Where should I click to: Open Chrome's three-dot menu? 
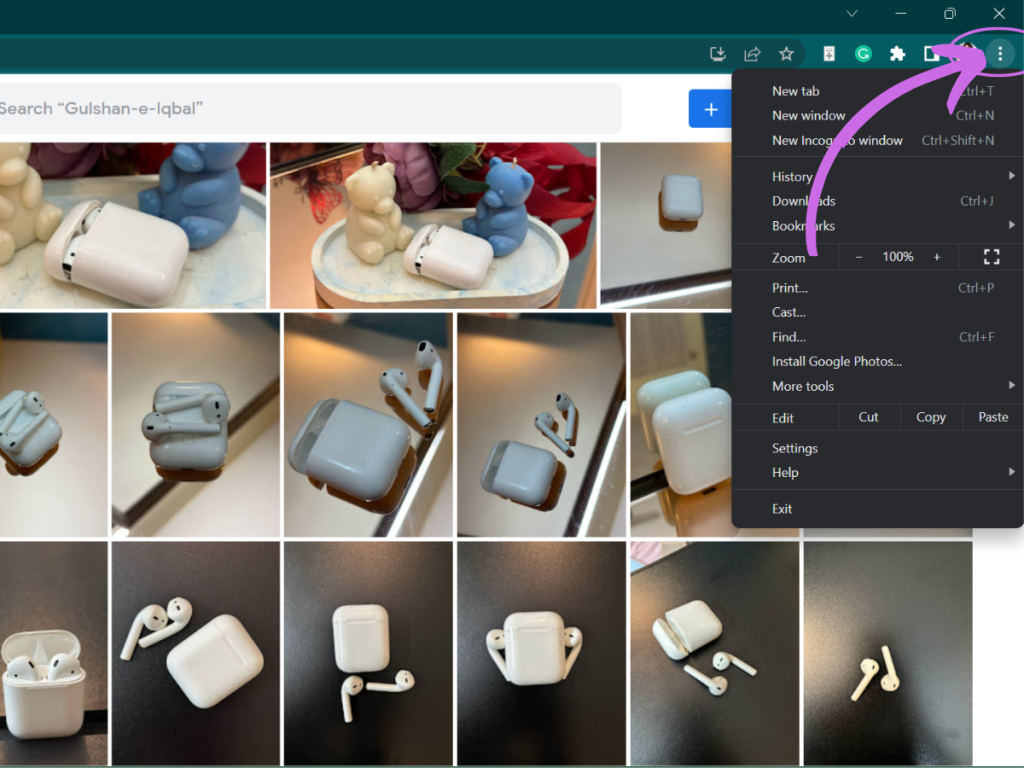click(999, 54)
